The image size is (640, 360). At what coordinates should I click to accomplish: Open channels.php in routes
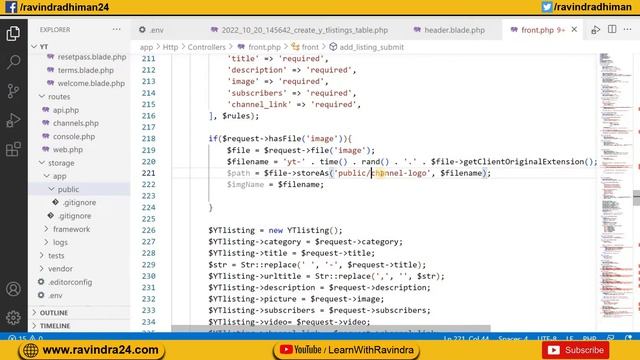[76, 123]
